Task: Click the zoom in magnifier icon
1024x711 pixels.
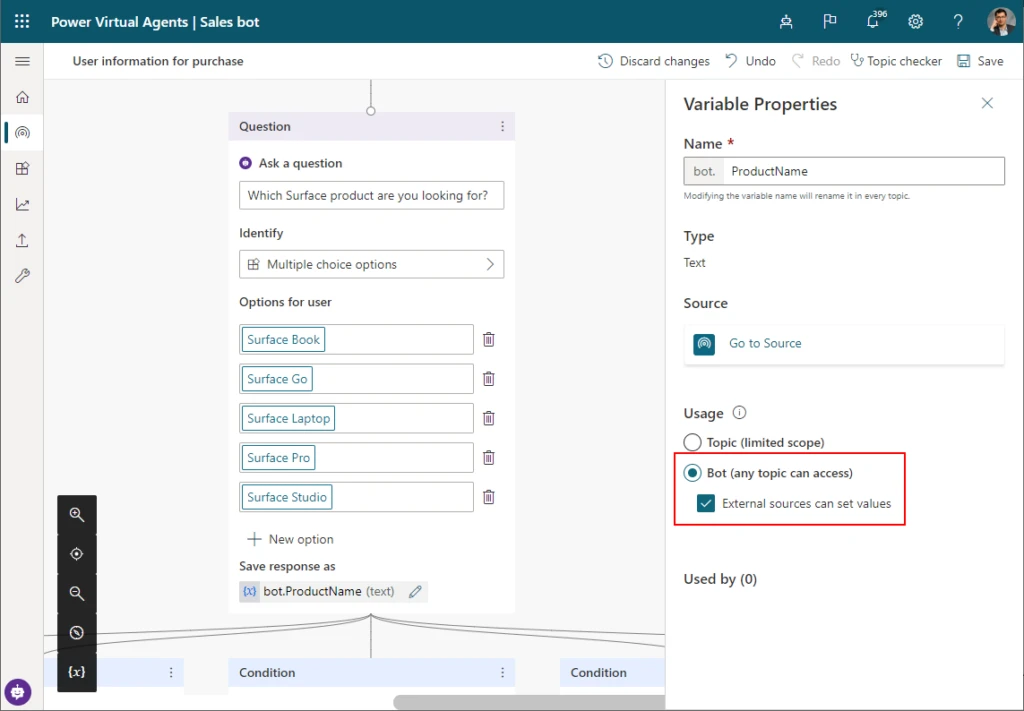Action: (77, 515)
